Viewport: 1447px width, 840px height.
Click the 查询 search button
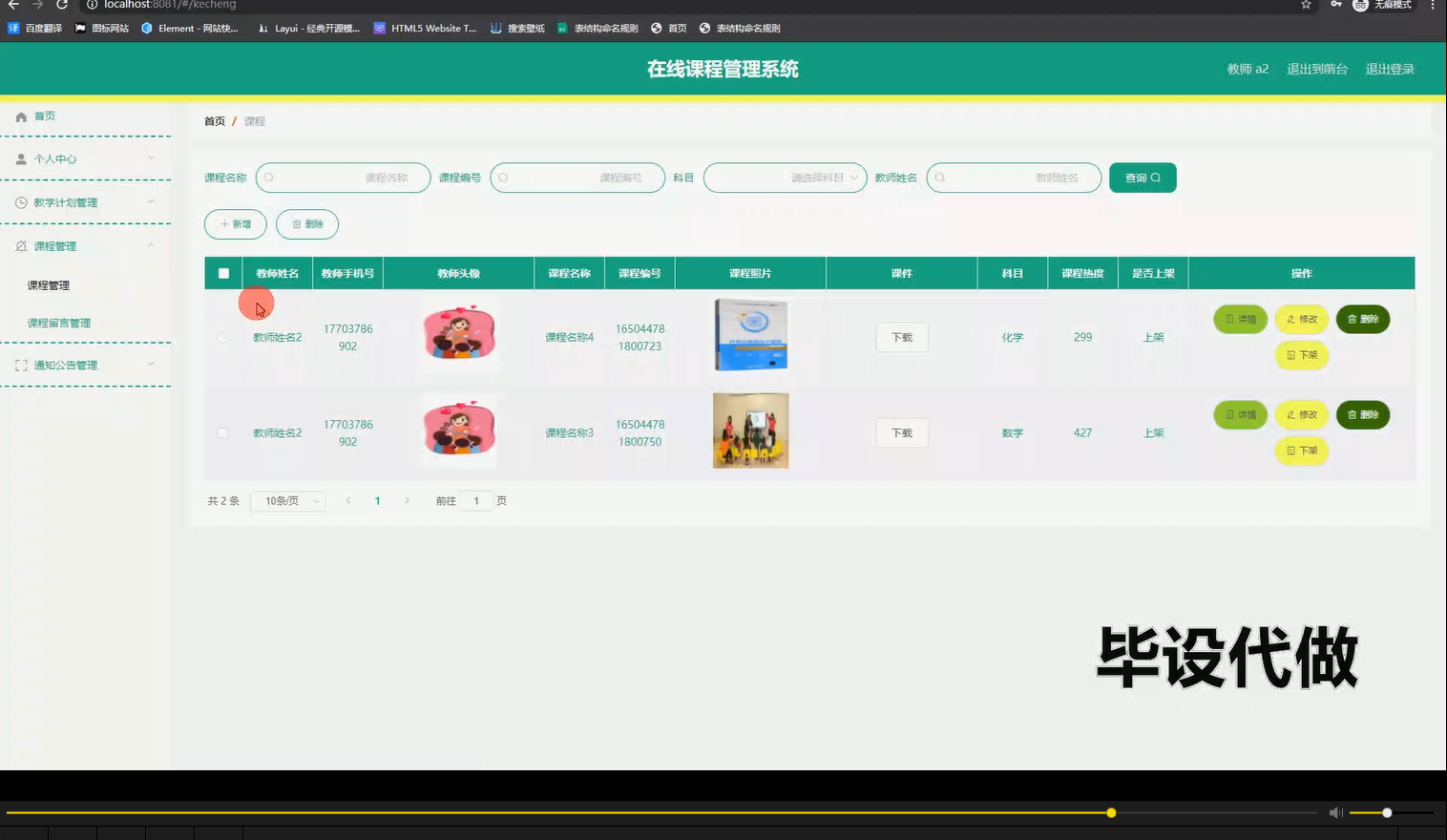[1143, 177]
